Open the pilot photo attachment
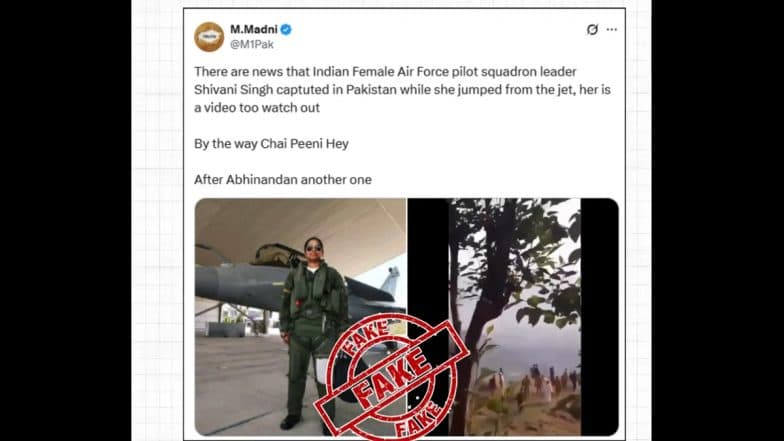 300,317
